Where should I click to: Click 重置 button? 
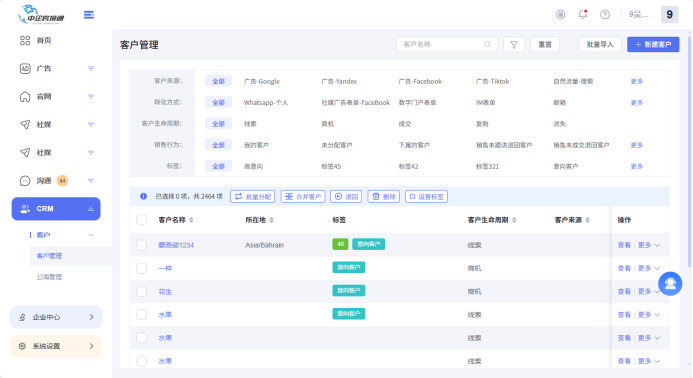pyautogui.click(x=544, y=44)
